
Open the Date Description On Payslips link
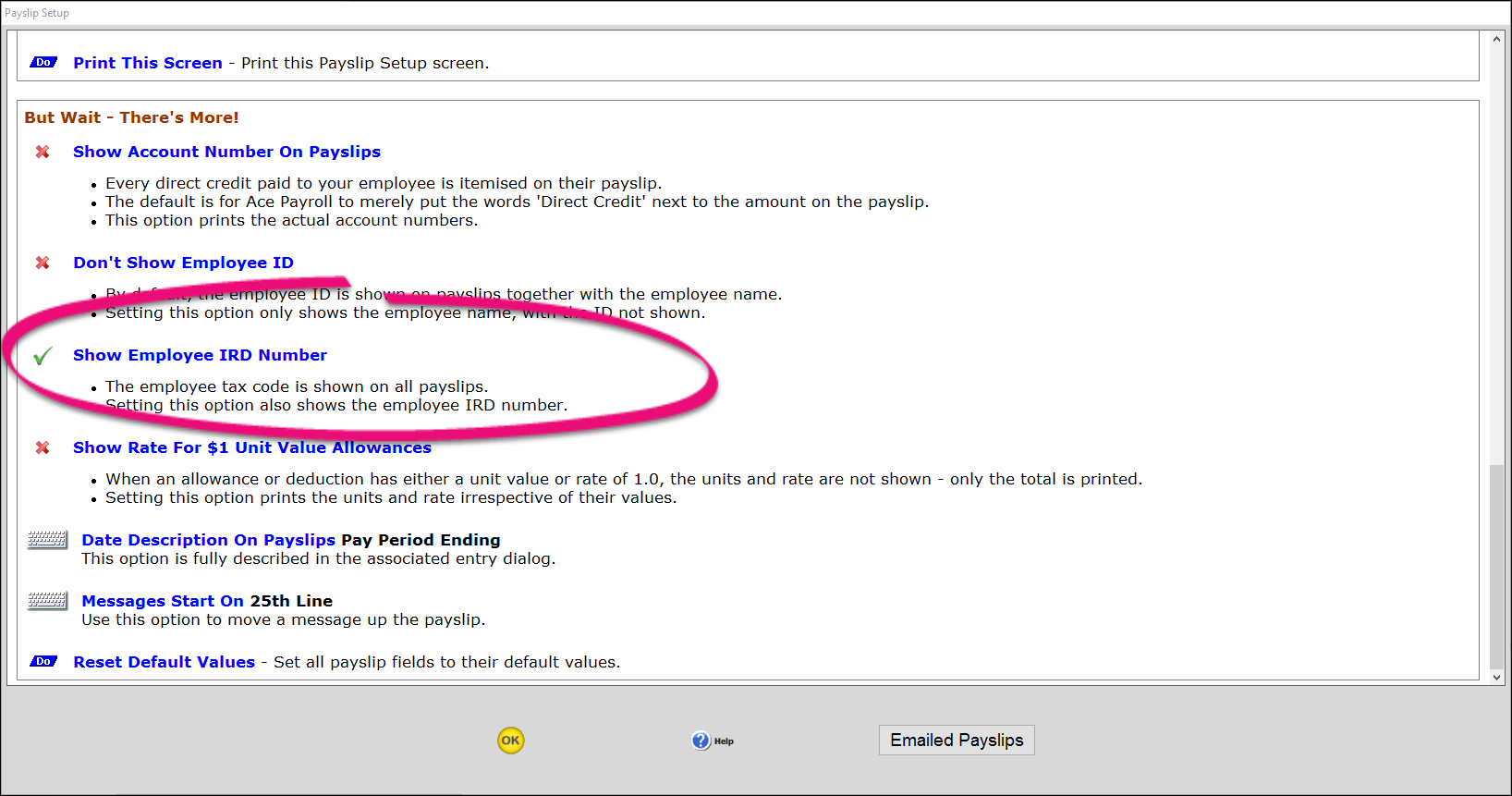pos(208,540)
